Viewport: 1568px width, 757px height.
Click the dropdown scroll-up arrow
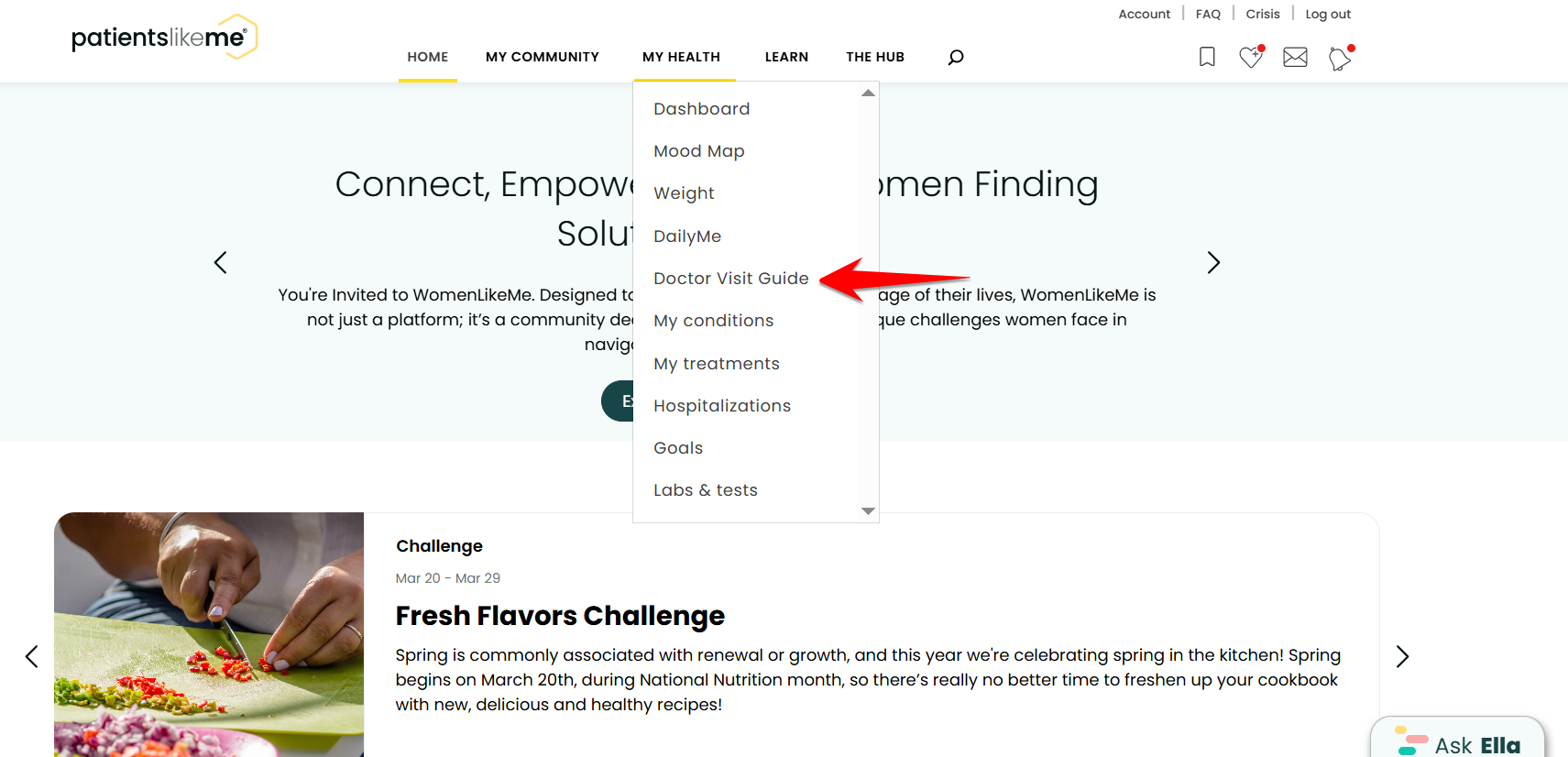click(x=868, y=93)
